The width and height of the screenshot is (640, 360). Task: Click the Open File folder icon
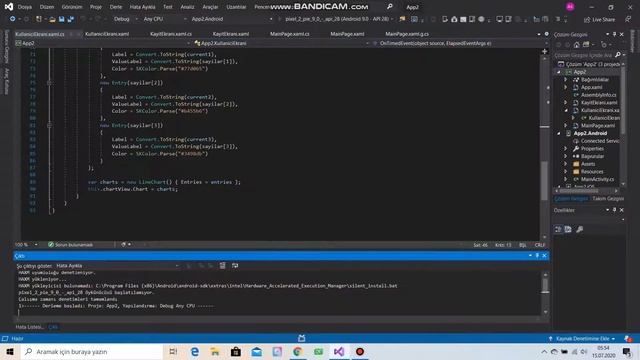coord(52,19)
